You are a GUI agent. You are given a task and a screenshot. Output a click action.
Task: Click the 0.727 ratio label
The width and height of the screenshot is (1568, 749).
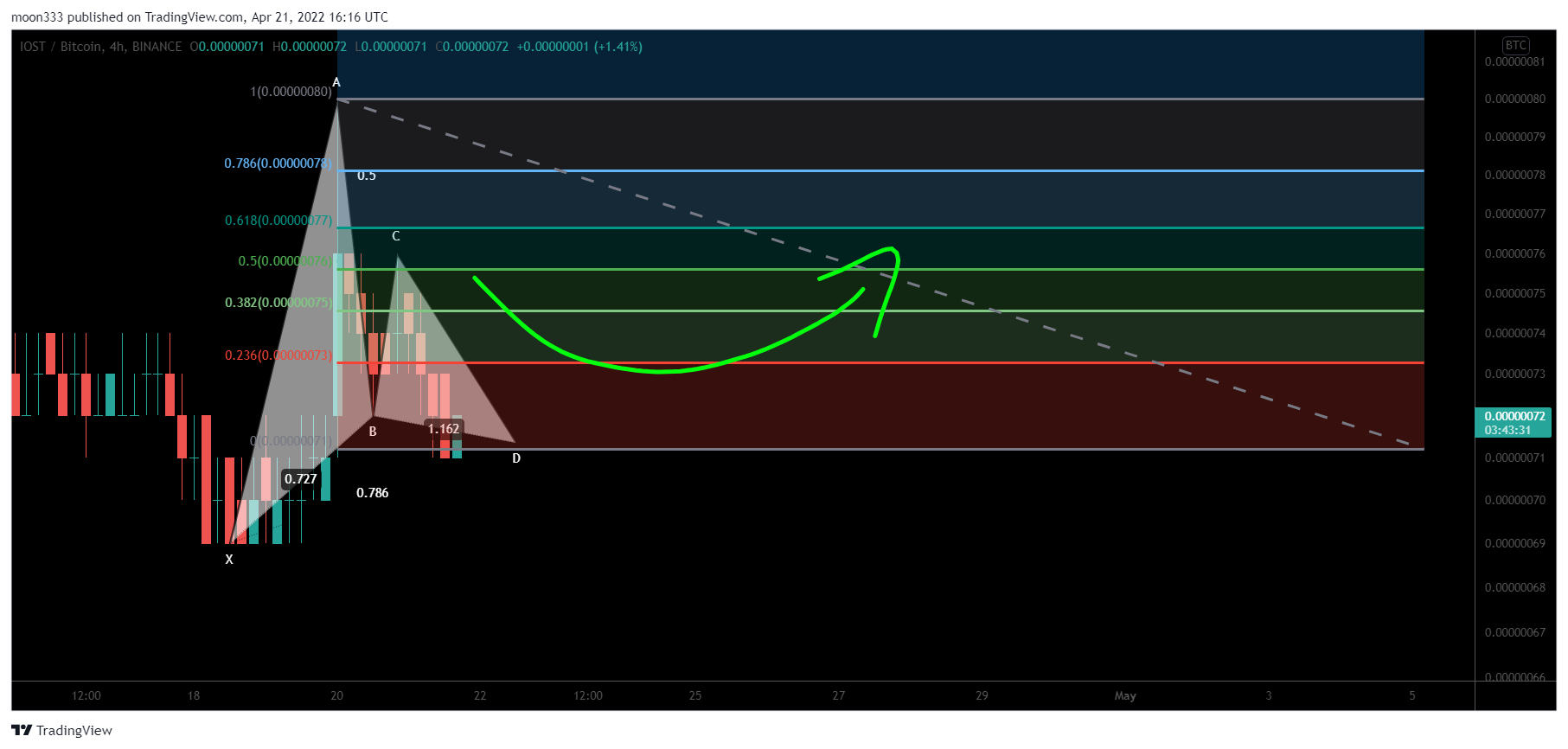(x=301, y=479)
